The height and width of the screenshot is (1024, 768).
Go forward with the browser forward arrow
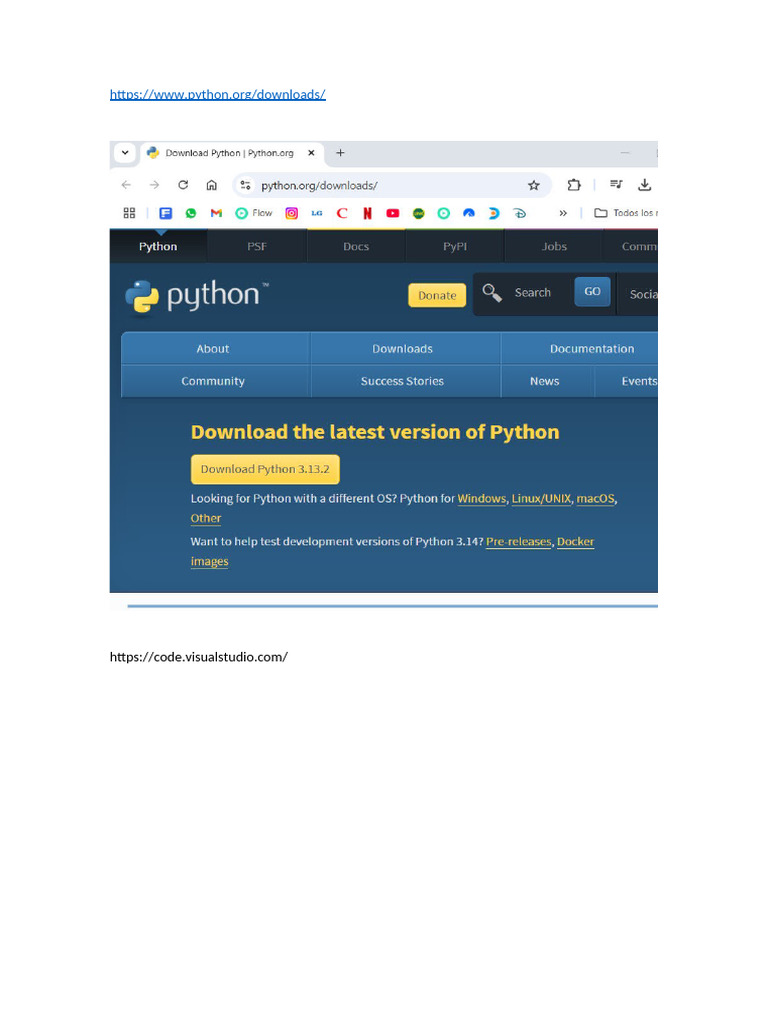point(154,185)
